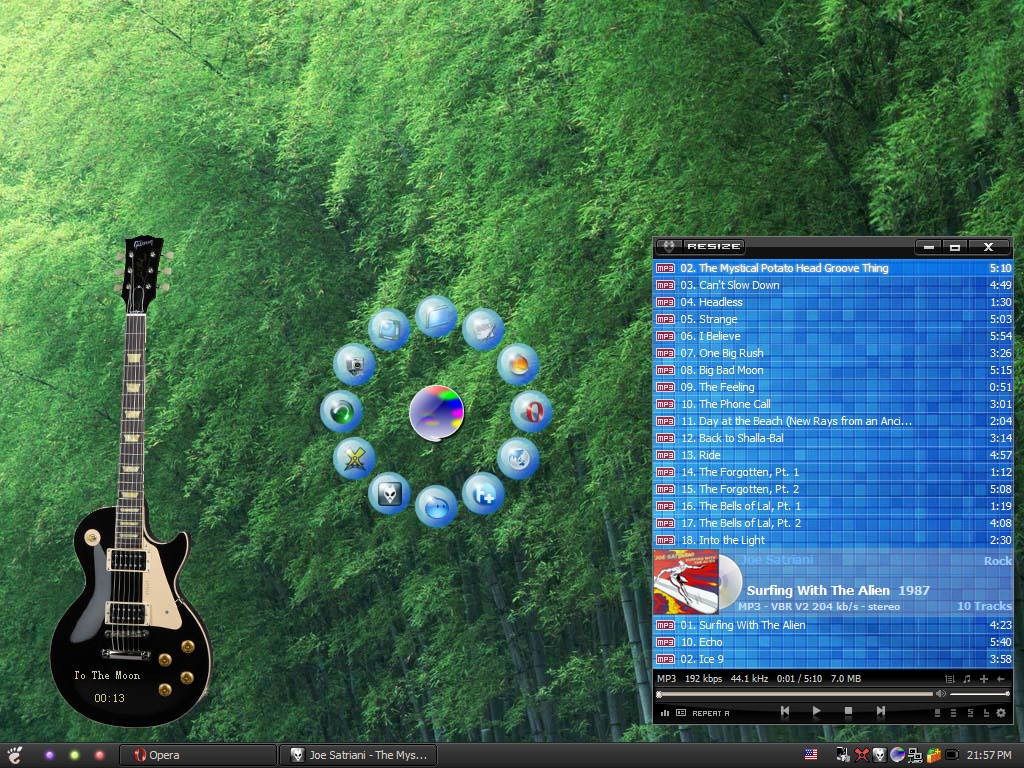Image resolution: width=1024 pixels, height=768 pixels.
Task: Launch the camera screenshot bubble icon
Action: click(x=354, y=364)
